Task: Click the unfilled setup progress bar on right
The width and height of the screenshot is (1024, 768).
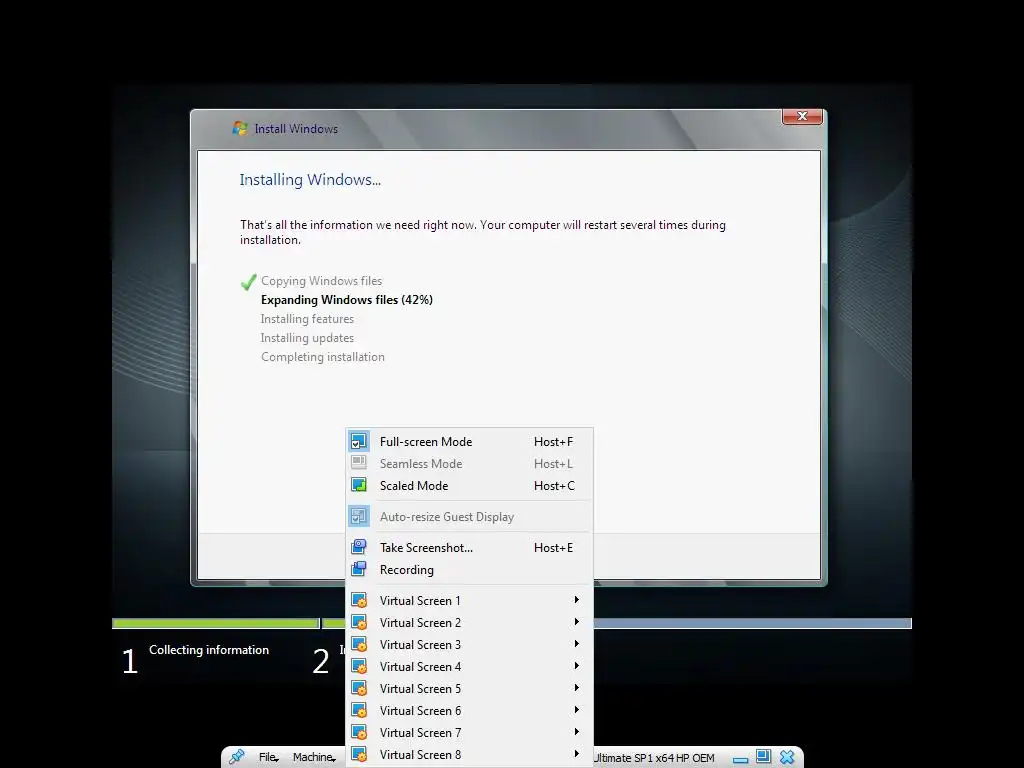Action: tap(752, 624)
